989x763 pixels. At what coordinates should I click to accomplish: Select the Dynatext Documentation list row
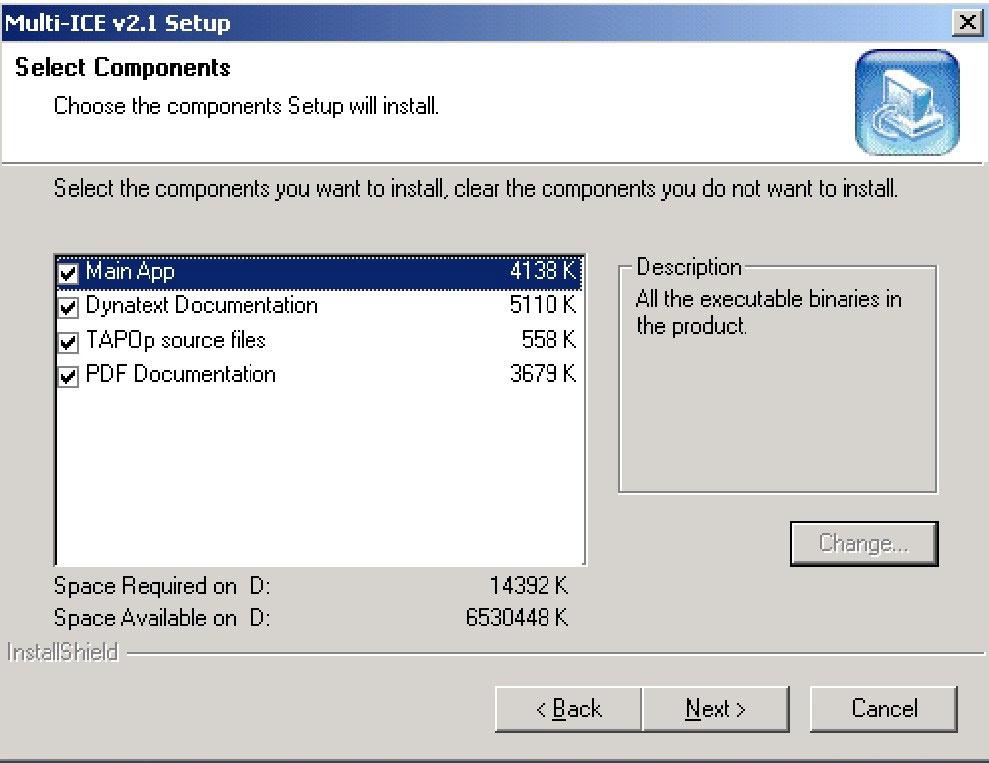point(200,305)
